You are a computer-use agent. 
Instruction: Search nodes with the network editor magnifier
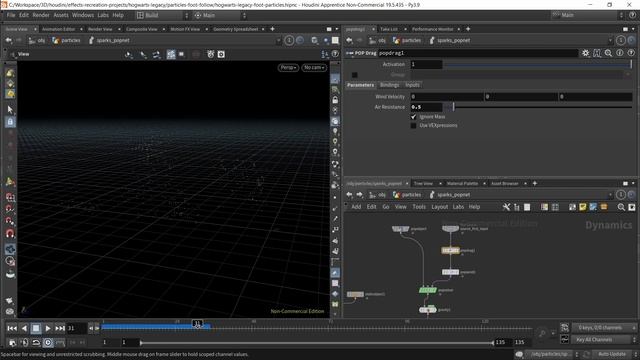pyautogui.click(x=621, y=207)
